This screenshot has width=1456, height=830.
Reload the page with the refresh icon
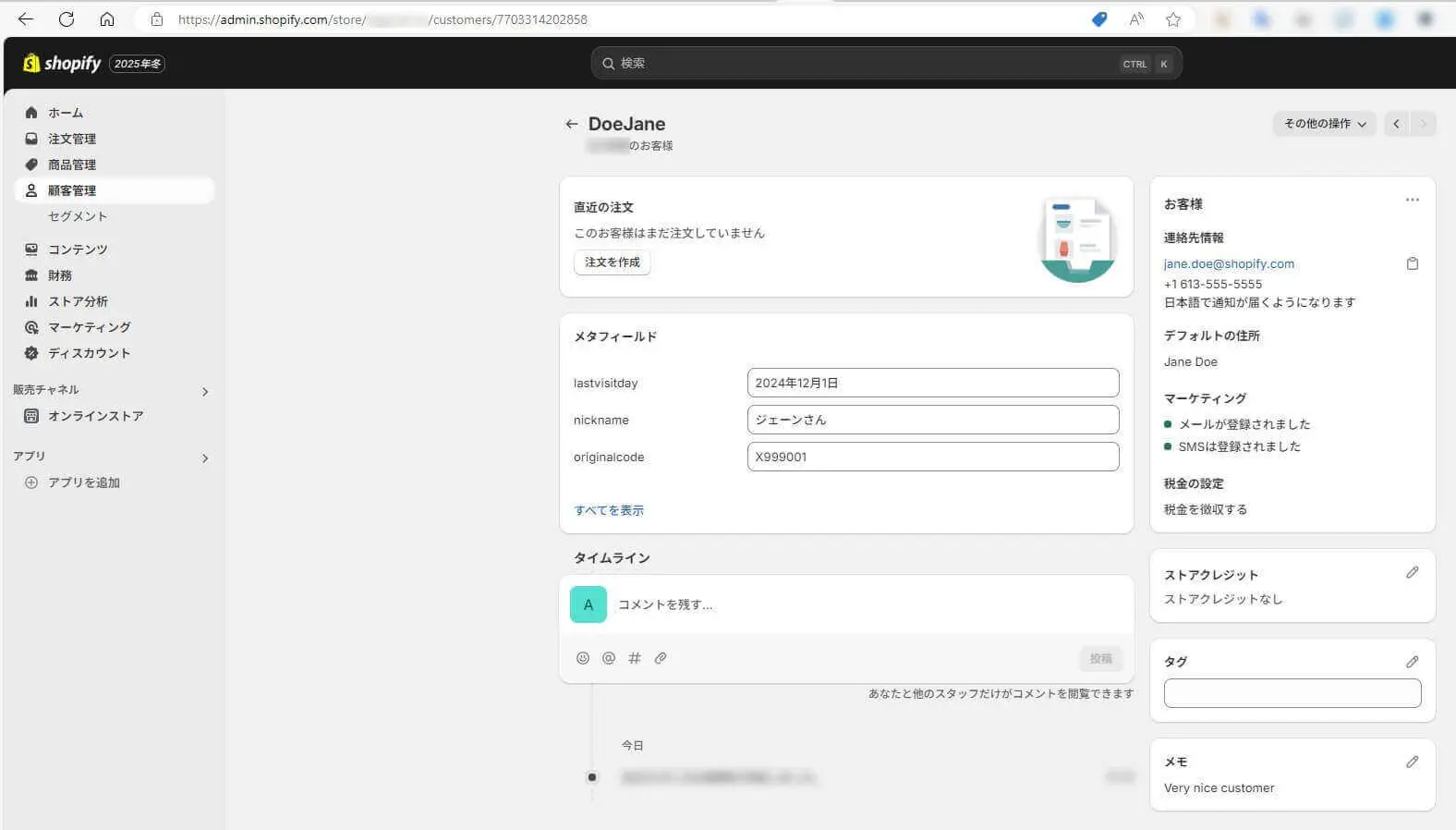click(67, 18)
